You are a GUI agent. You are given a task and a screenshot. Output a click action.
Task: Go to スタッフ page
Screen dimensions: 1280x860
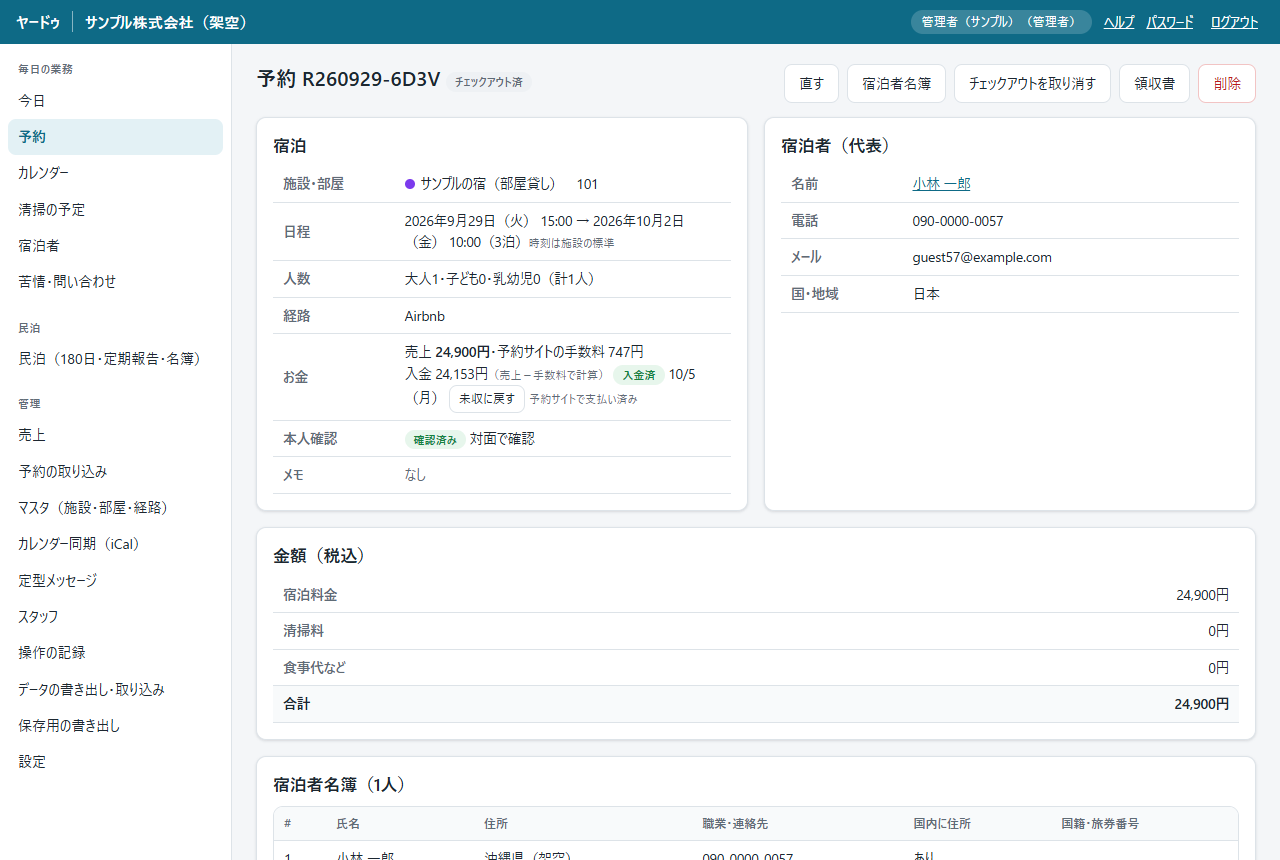115,616
